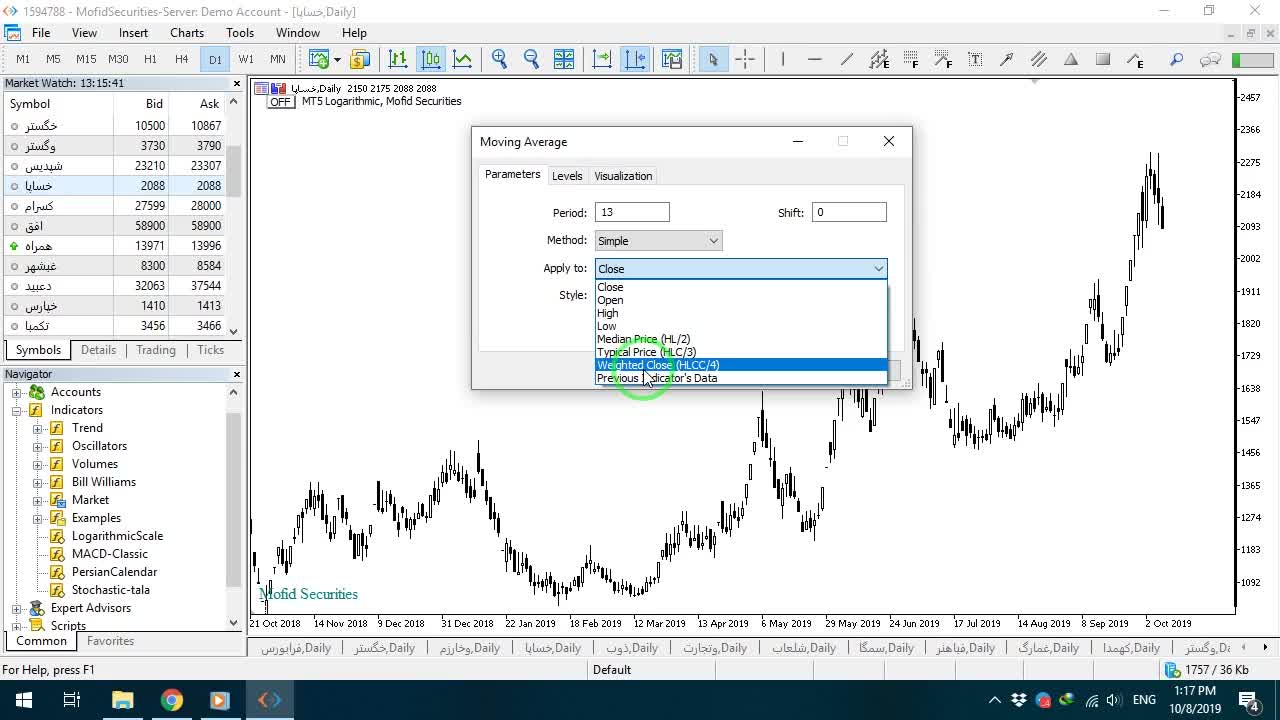Open the Levels tab in Moving Average
This screenshot has height=720, width=1280.
(567, 176)
